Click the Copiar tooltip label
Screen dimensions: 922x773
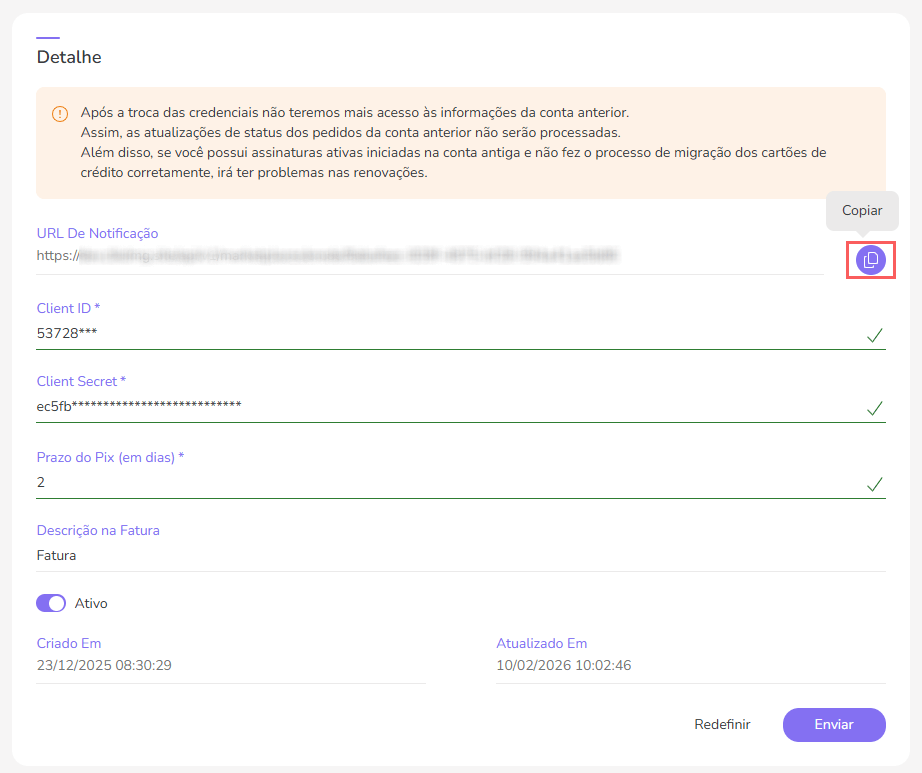(861, 211)
